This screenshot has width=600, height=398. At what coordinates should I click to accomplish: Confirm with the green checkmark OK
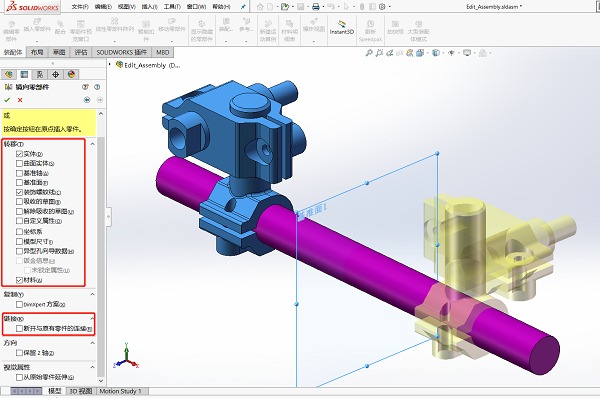click(x=7, y=100)
